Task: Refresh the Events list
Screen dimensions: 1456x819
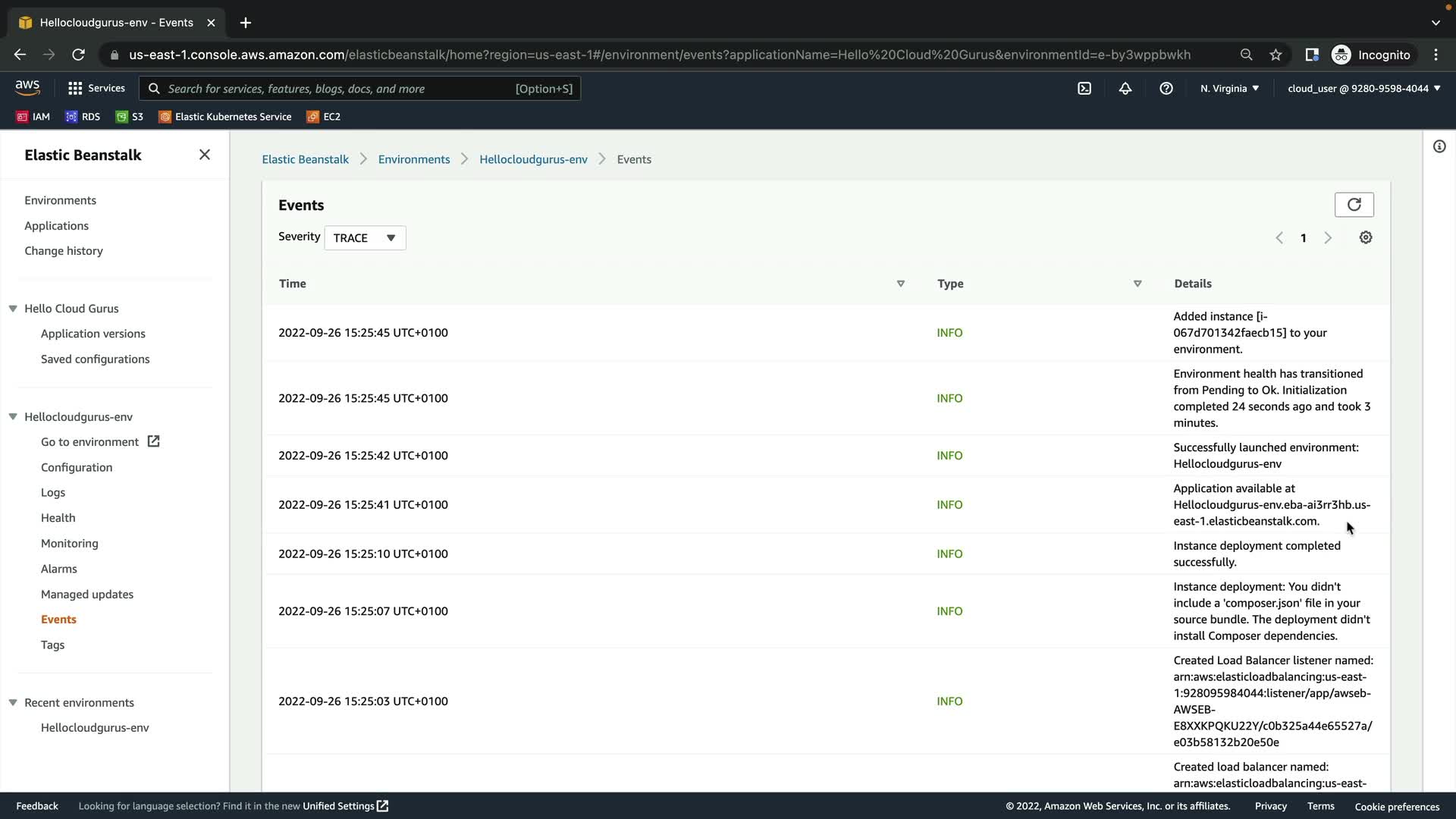Action: tap(1354, 205)
